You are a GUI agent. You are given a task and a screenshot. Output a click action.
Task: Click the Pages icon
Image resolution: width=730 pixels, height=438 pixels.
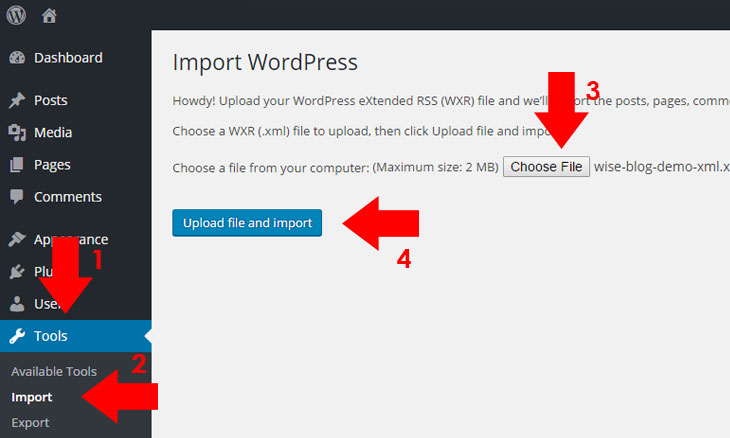tap(17, 165)
